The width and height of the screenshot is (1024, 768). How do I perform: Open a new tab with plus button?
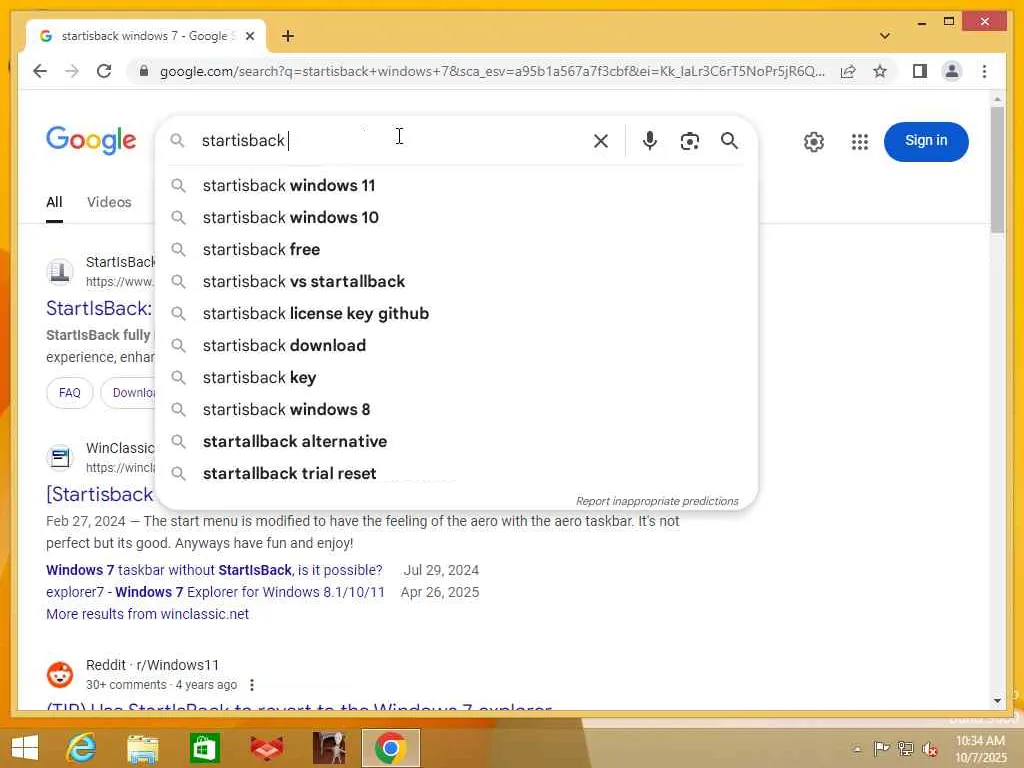[288, 36]
